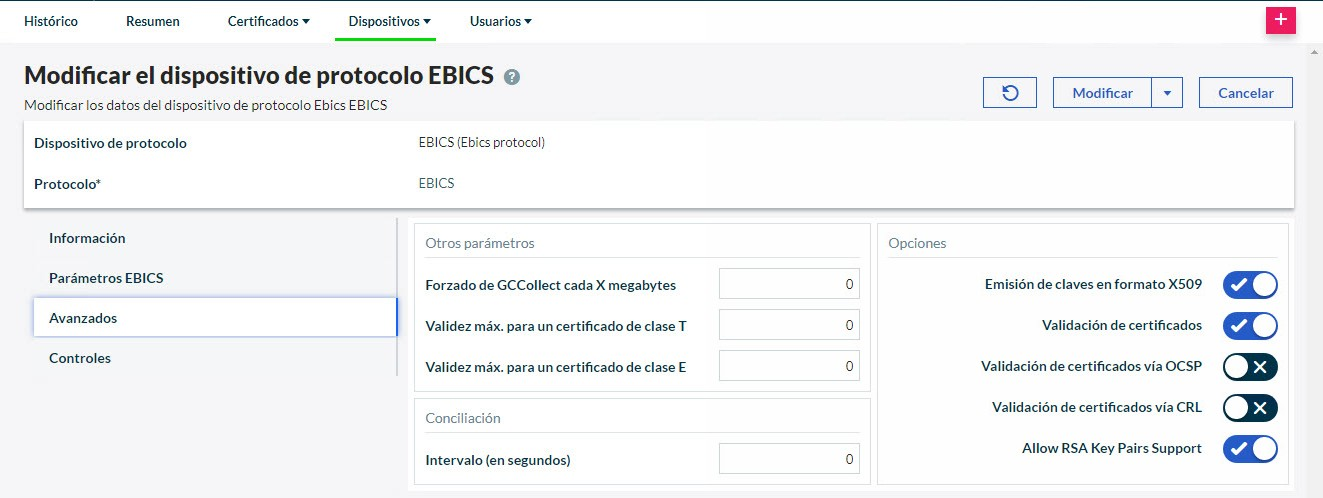Click the reset undo arrow icon
The width and height of the screenshot is (1323, 498).
(x=1010, y=93)
